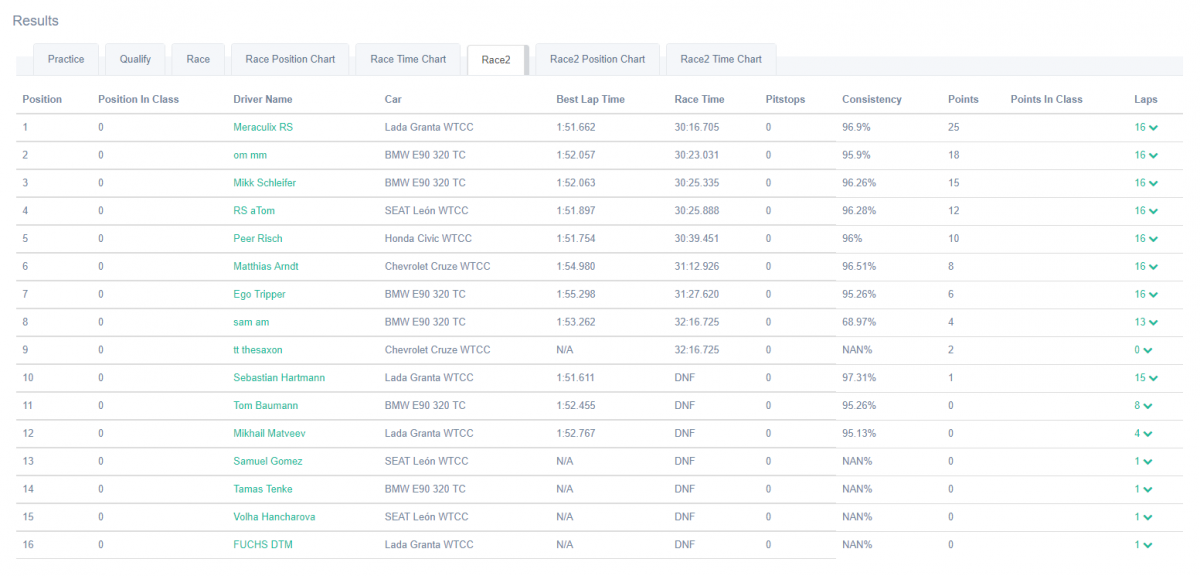Screen dimensions: 1200x576
Task: Click the driver name RS aTom
Action: (253, 211)
